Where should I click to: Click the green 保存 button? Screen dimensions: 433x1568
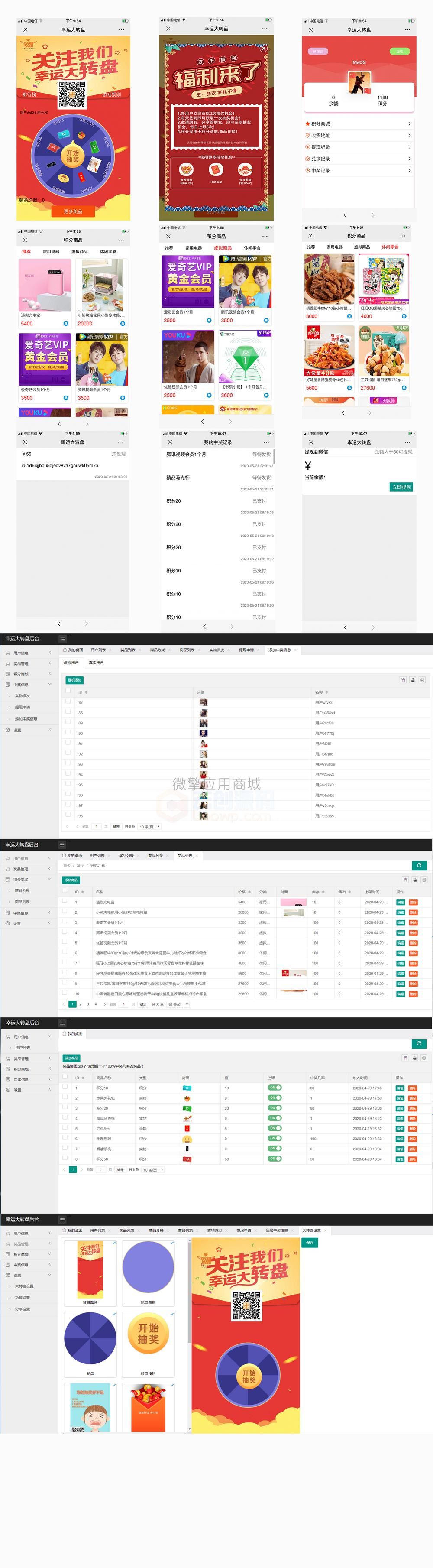click(310, 1242)
